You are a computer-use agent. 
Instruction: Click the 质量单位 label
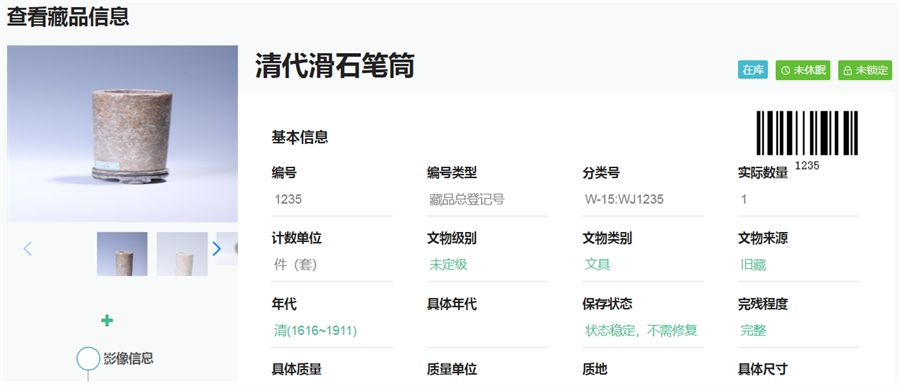452,369
